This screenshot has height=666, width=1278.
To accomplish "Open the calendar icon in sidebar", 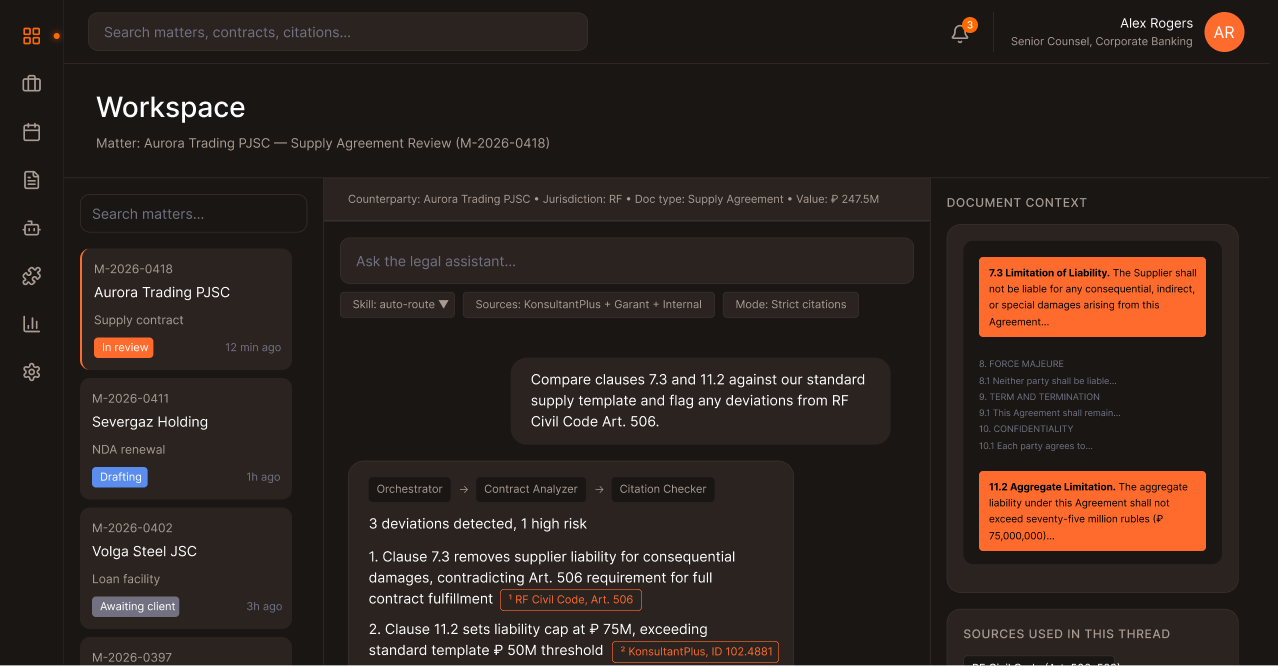I will 32,132.
